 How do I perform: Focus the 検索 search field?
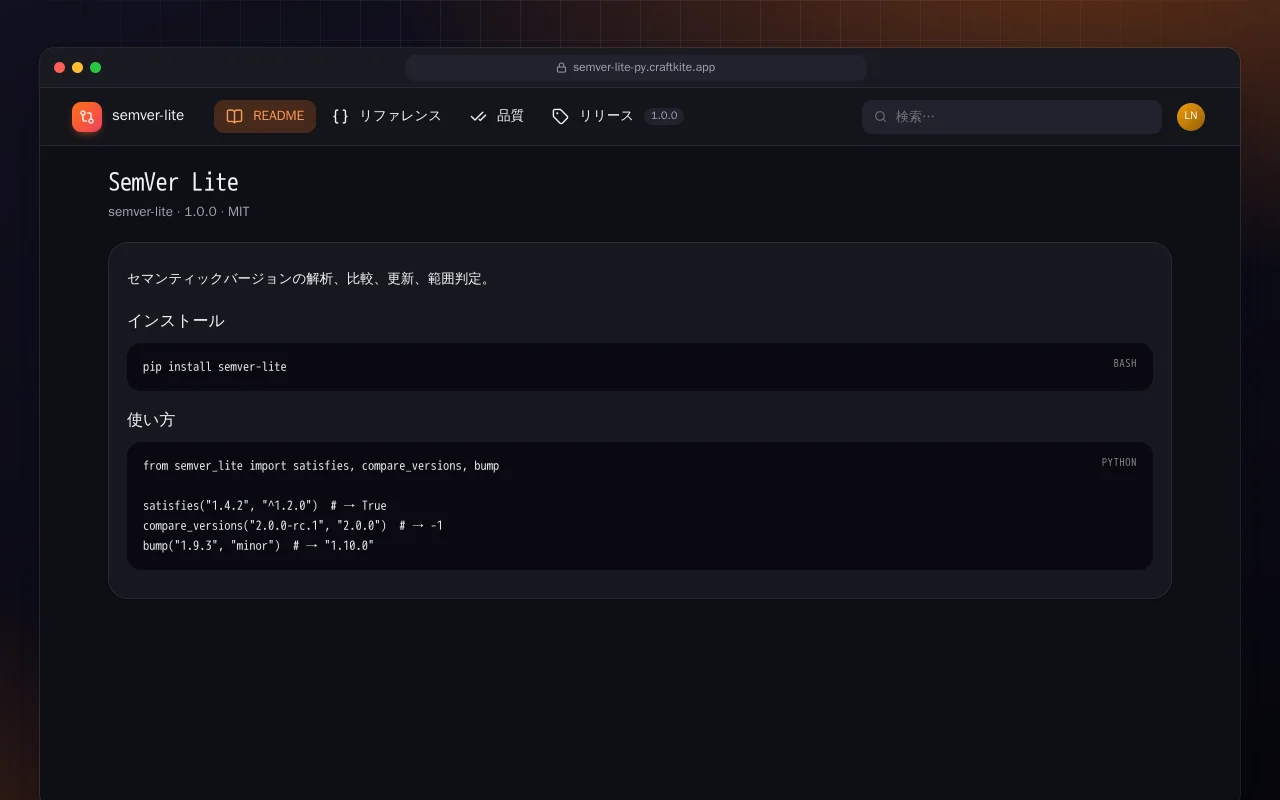point(1012,117)
